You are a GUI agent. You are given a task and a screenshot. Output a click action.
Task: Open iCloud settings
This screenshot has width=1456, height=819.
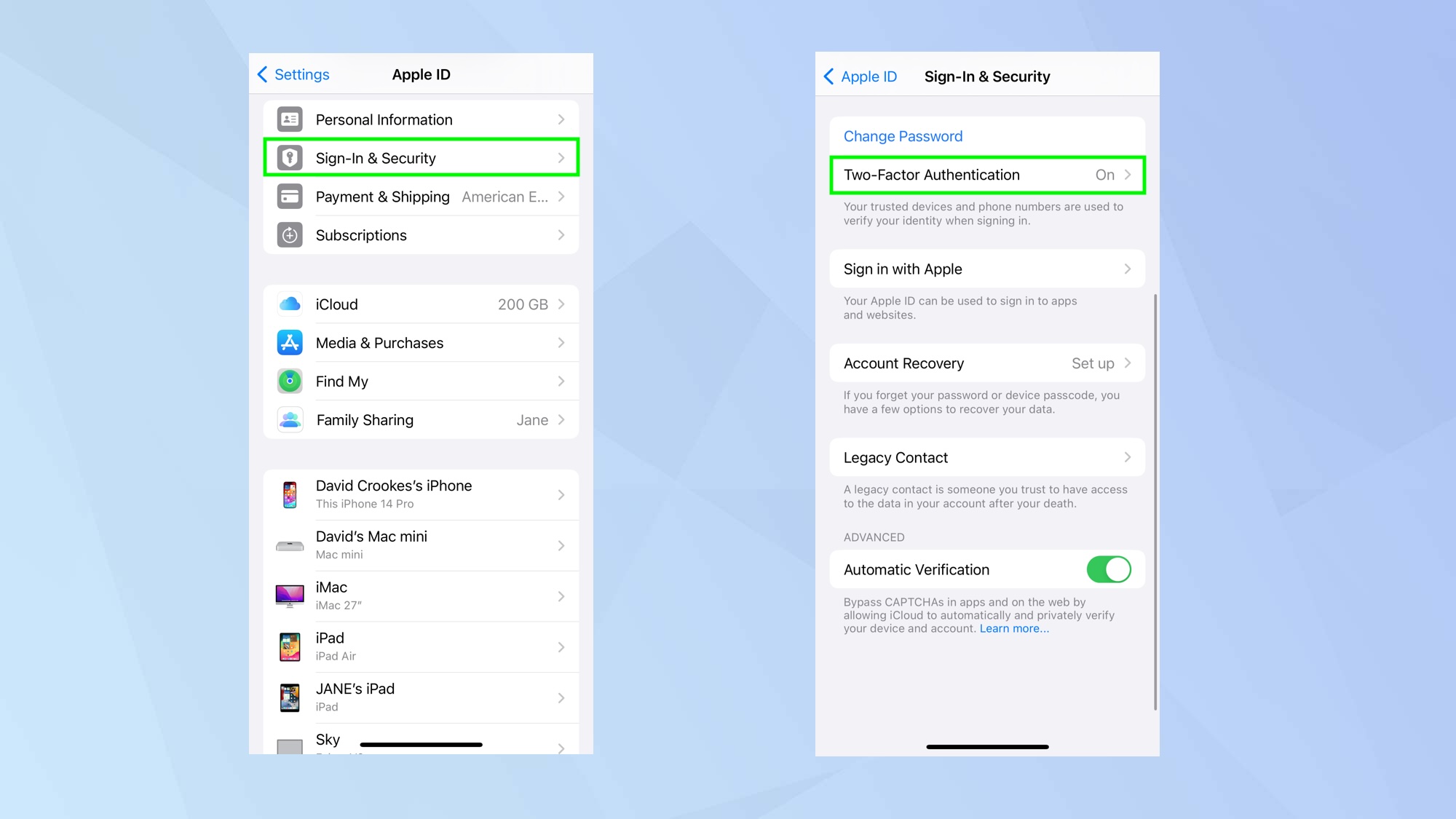pos(421,305)
